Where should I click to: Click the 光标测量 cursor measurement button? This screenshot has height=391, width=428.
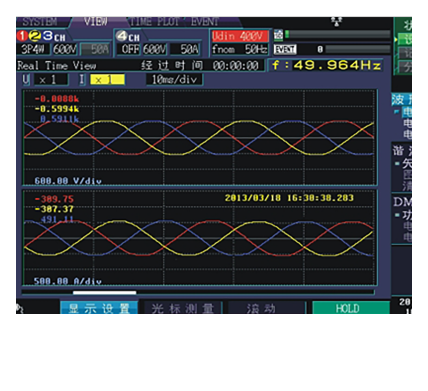coord(182,308)
